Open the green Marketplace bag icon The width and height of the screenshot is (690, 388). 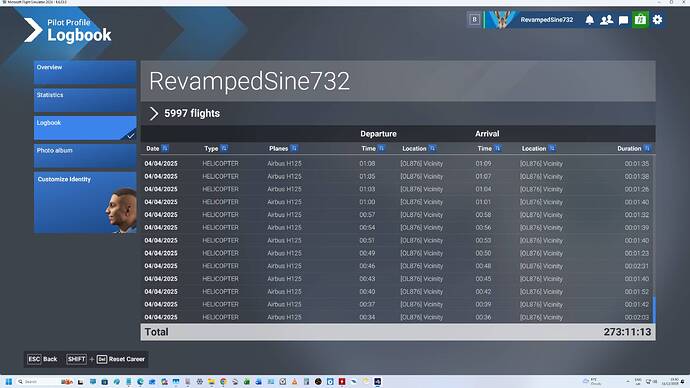pos(640,20)
